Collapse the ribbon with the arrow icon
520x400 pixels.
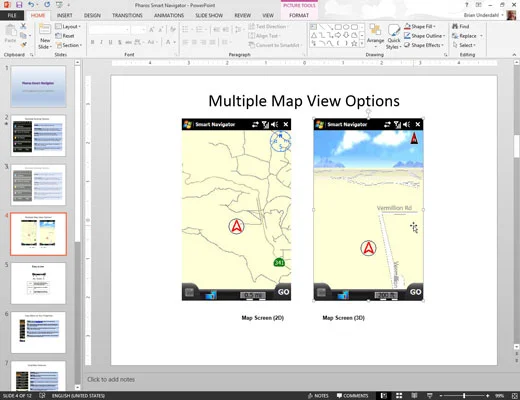[x=514, y=54]
